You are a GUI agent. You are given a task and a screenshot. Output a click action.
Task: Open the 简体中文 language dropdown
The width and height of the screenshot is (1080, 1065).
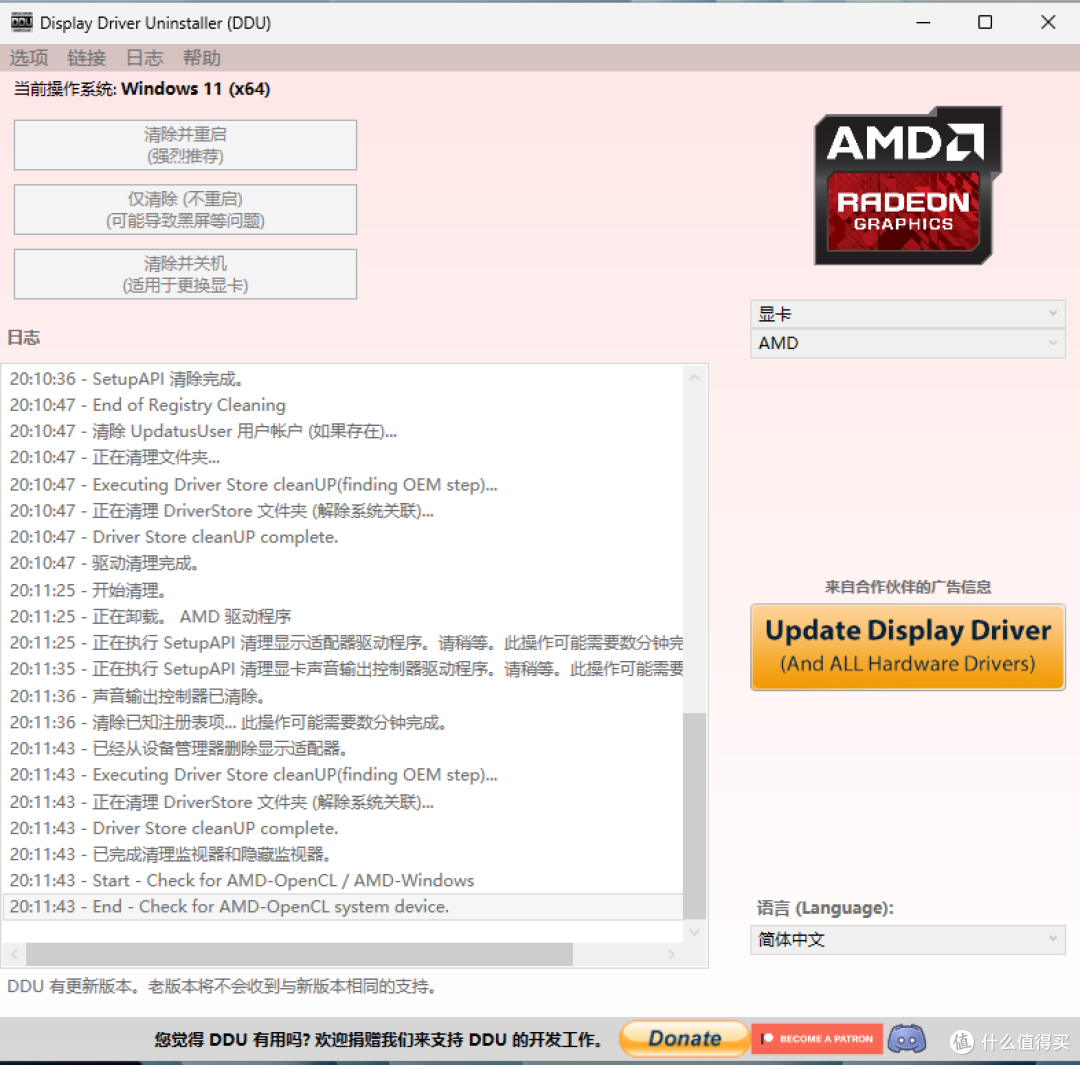pyautogui.click(x=906, y=939)
